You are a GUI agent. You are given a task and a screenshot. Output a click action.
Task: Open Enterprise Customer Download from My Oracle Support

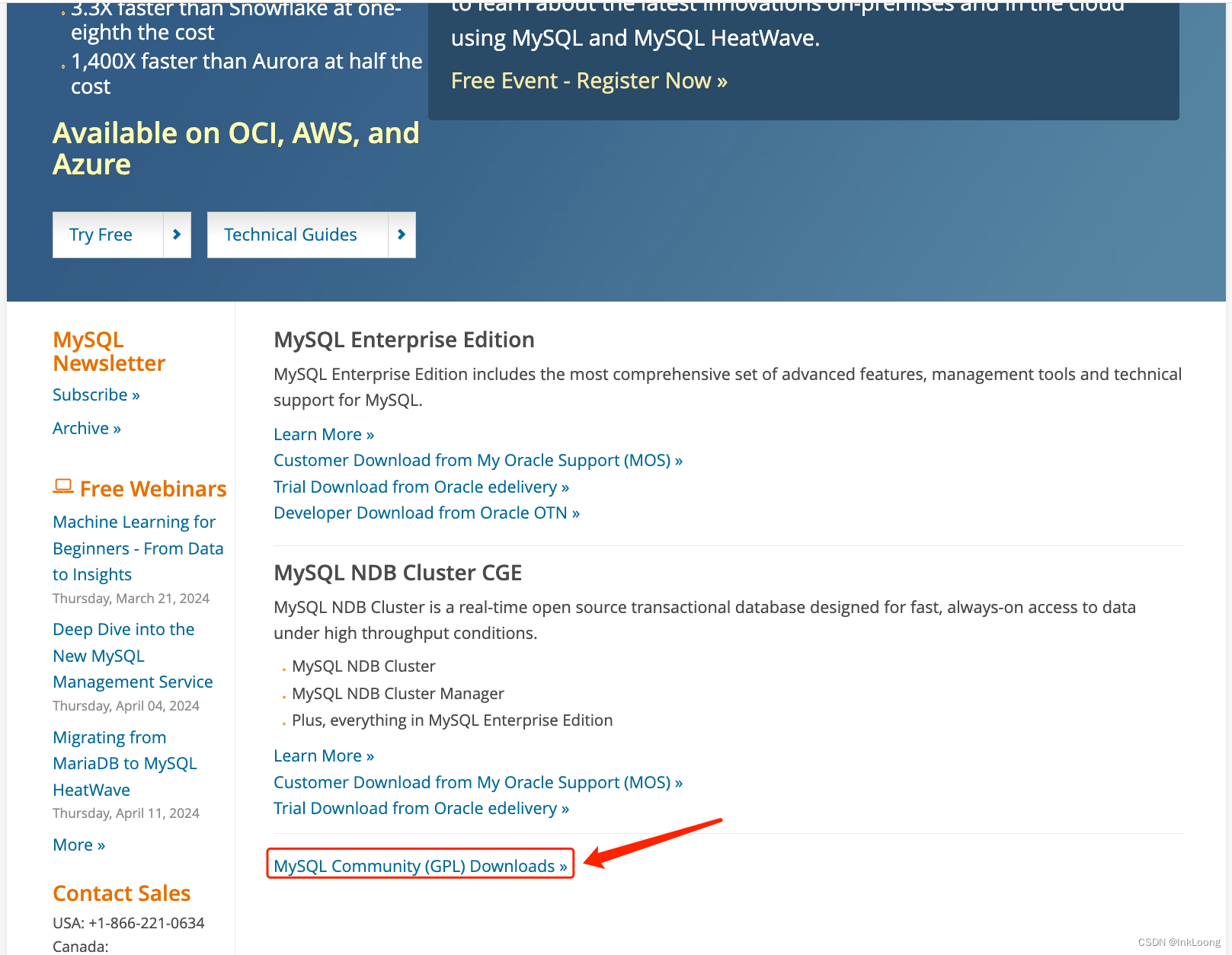point(478,460)
